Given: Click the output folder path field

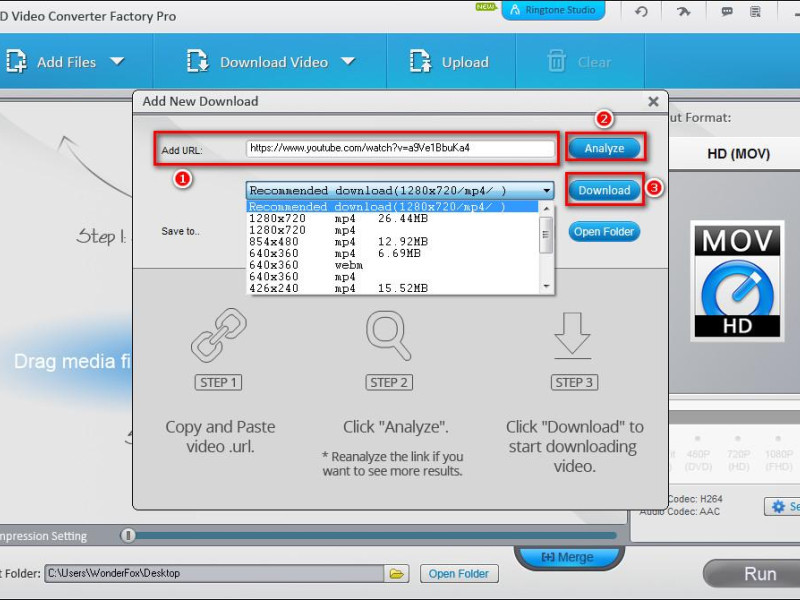Looking at the screenshot, I should [x=214, y=573].
